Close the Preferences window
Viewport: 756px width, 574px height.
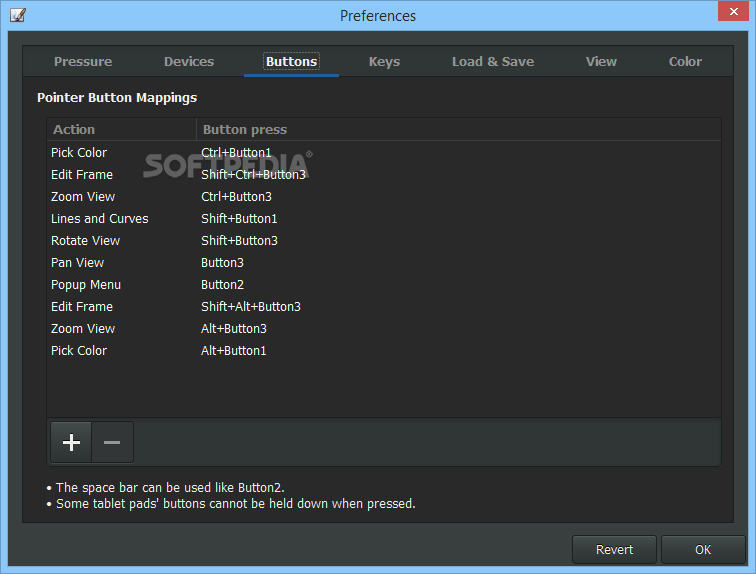(x=733, y=12)
